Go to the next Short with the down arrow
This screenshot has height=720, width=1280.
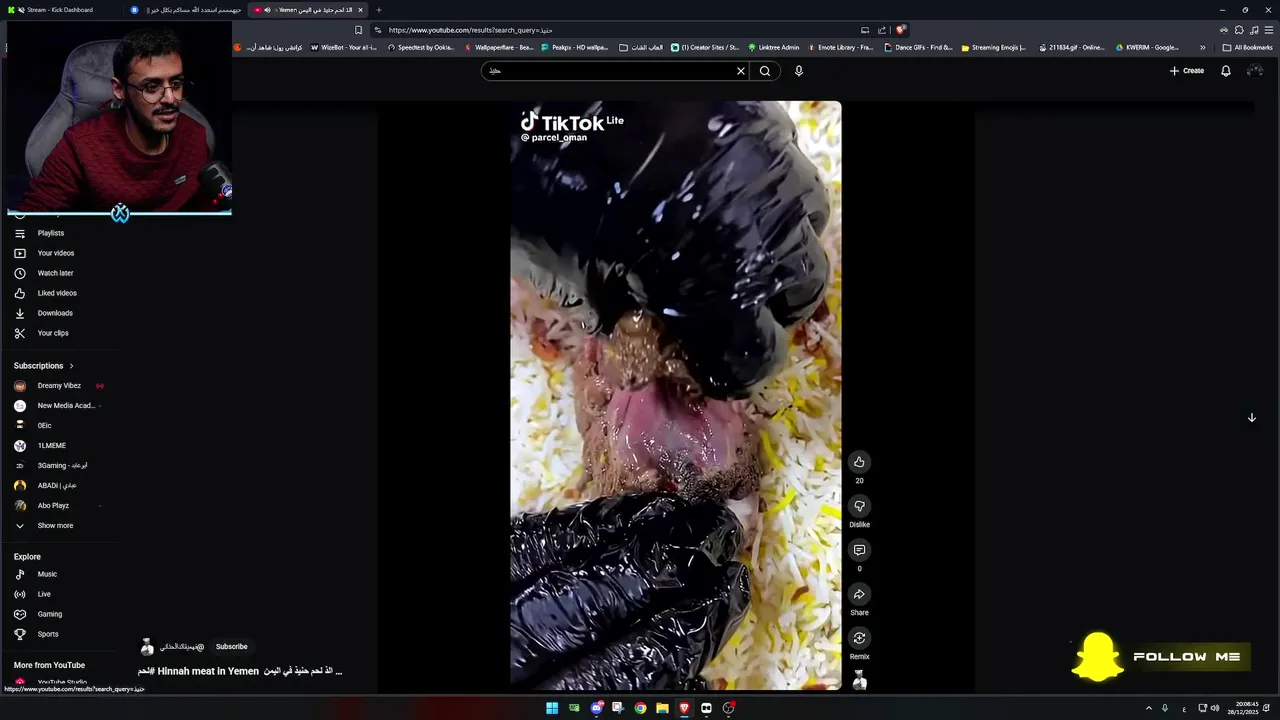point(1251,418)
